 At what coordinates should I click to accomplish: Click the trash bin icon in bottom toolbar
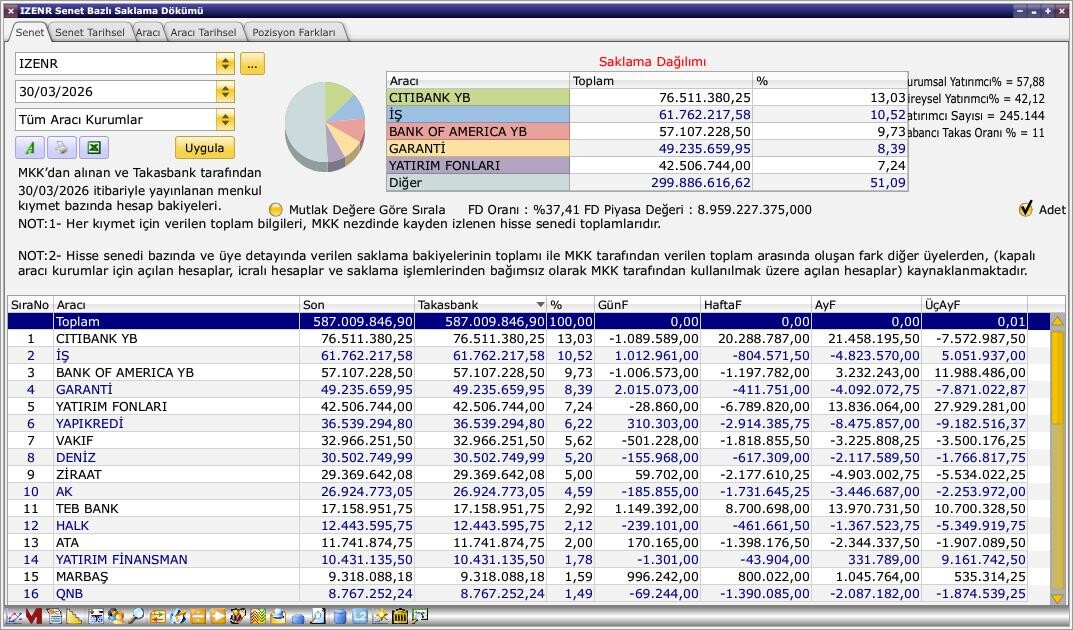click(400, 617)
